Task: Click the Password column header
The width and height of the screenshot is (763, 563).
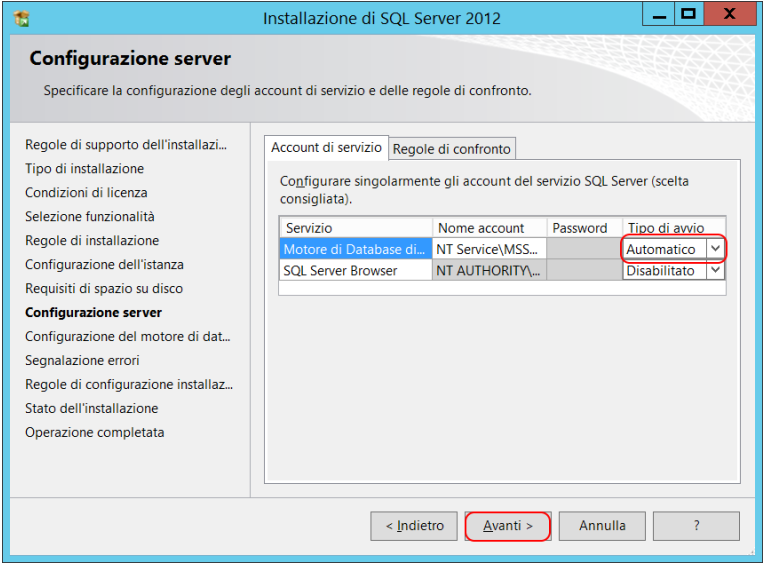Action: click(x=584, y=228)
